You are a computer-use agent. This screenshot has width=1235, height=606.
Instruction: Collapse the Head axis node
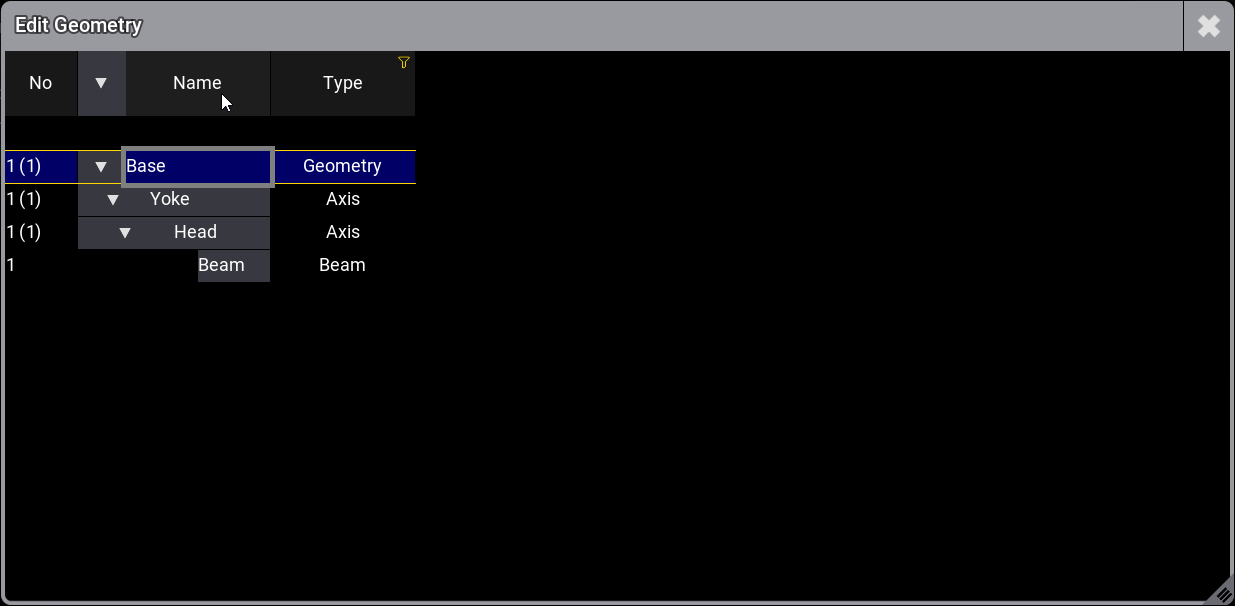tap(125, 232)
